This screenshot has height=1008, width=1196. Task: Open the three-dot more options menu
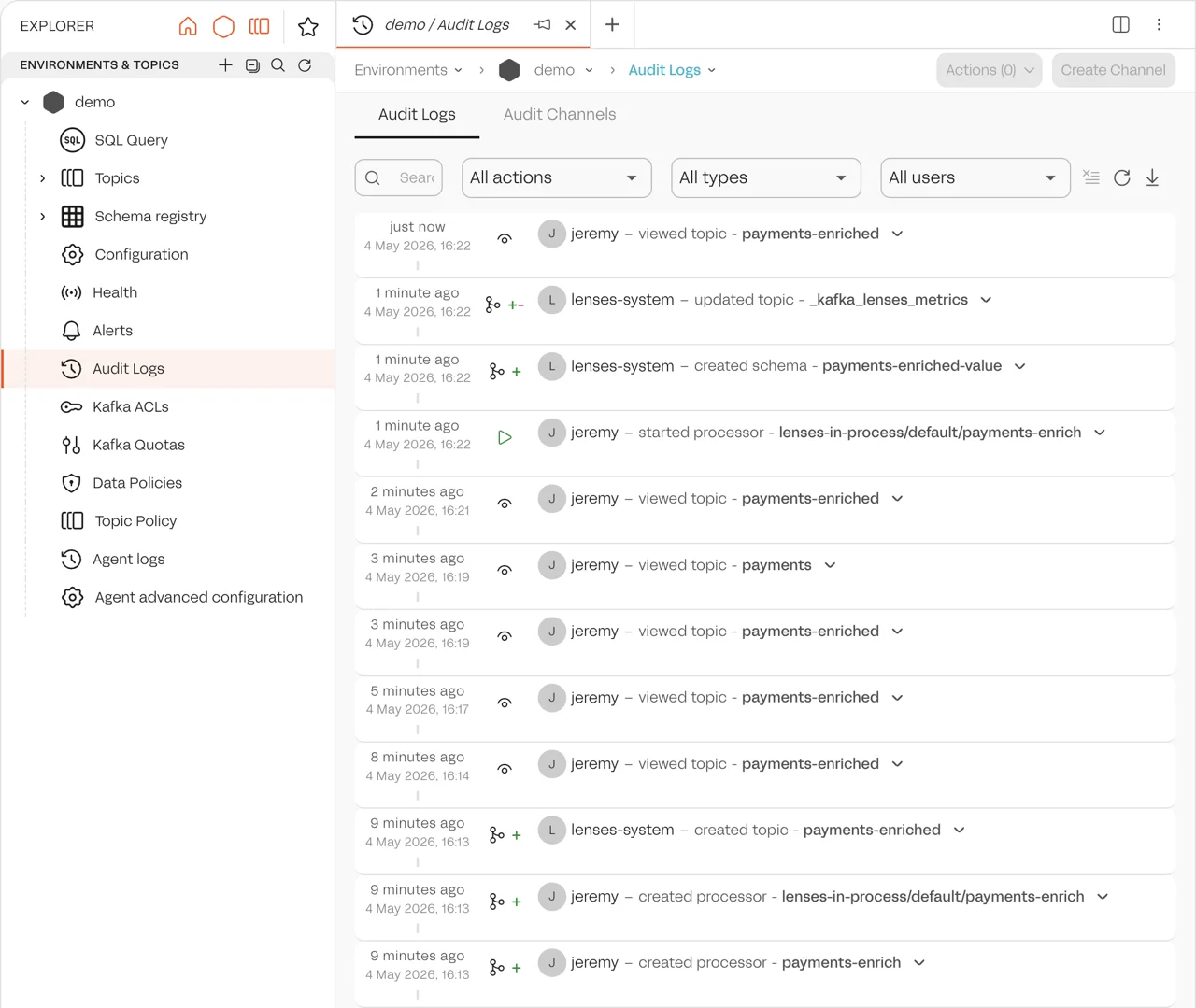1159,24
